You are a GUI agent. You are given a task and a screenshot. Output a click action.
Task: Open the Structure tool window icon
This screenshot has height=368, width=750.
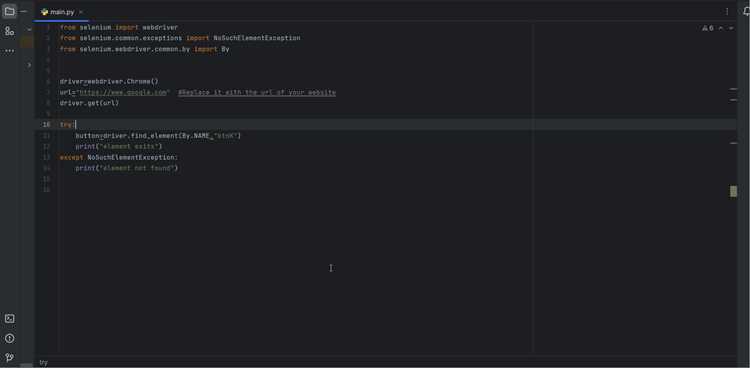point(9,32)
